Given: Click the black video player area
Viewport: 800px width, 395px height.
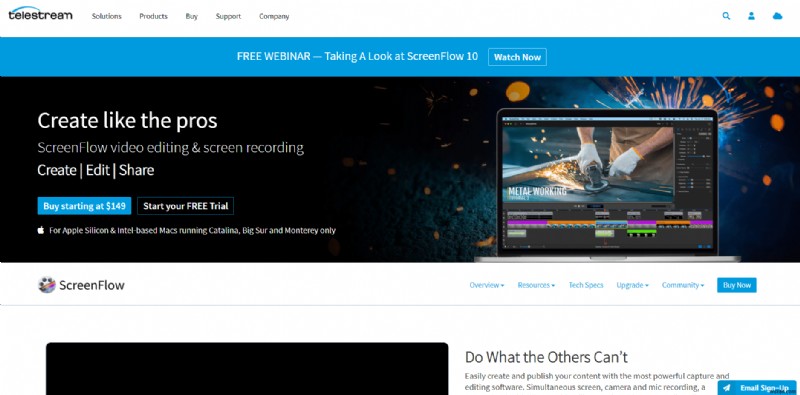Looking at the screenshot, I should click(247, 368).
